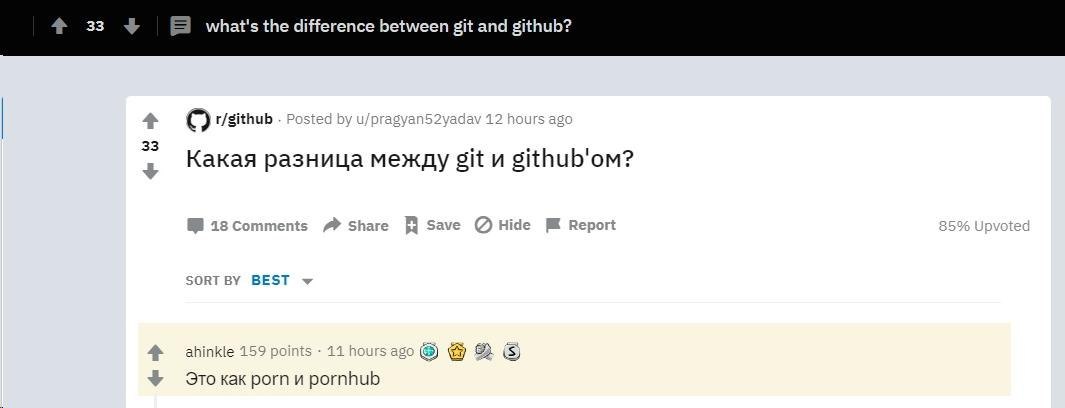
Task: Downvote ahinkle's comment
Action: 155,379
